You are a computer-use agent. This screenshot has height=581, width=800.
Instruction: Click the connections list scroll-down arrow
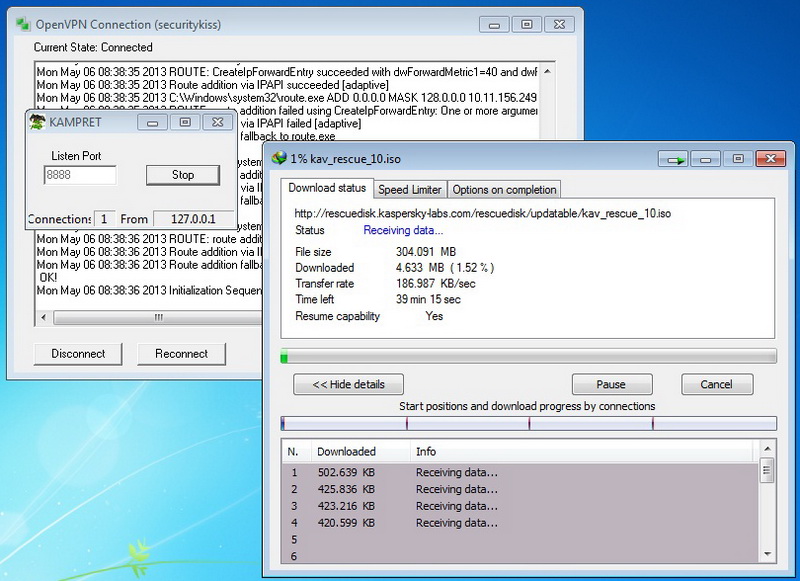(766, 554)
